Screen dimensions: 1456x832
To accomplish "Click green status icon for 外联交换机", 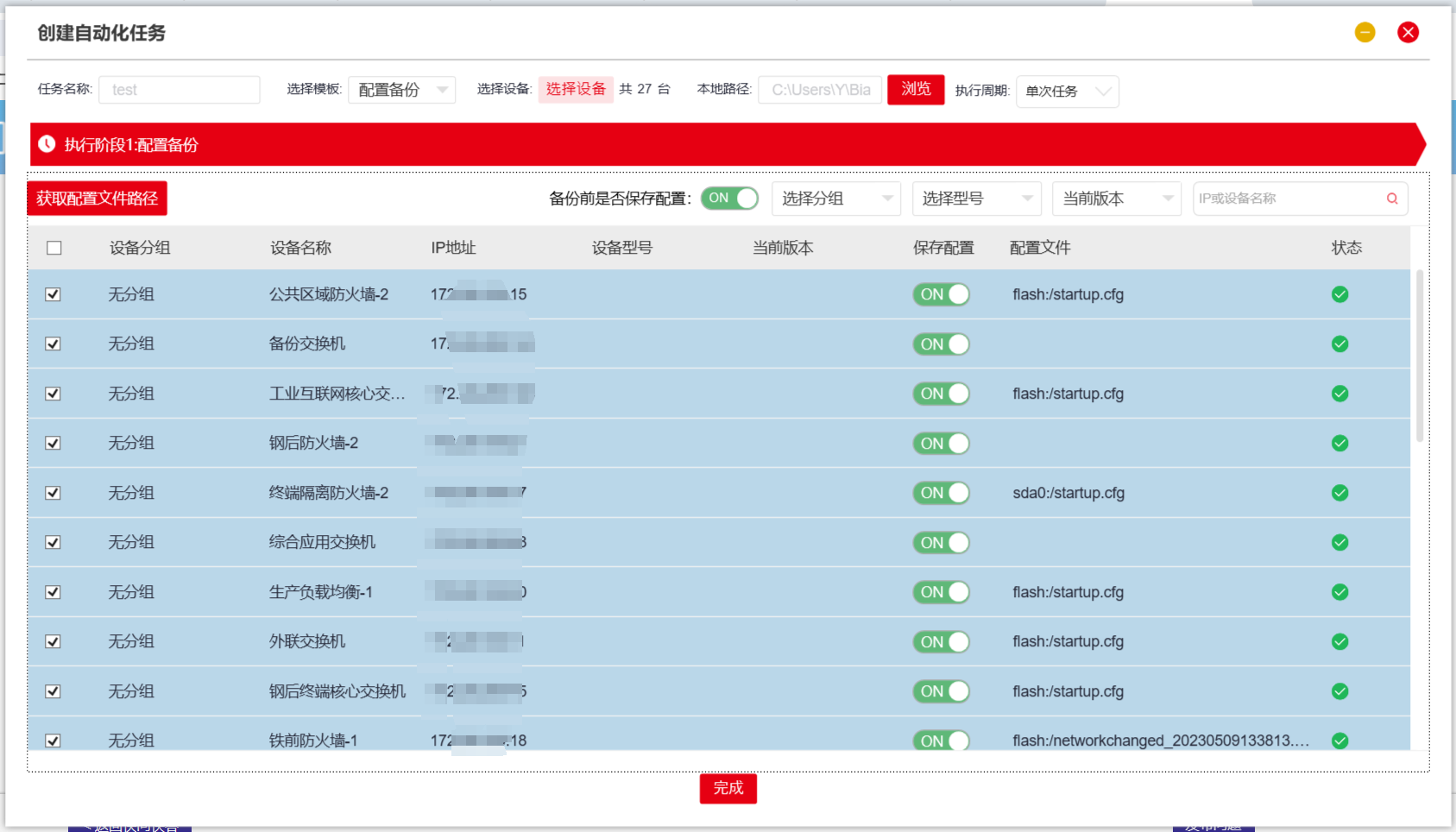I will [x=1339, y=642].
